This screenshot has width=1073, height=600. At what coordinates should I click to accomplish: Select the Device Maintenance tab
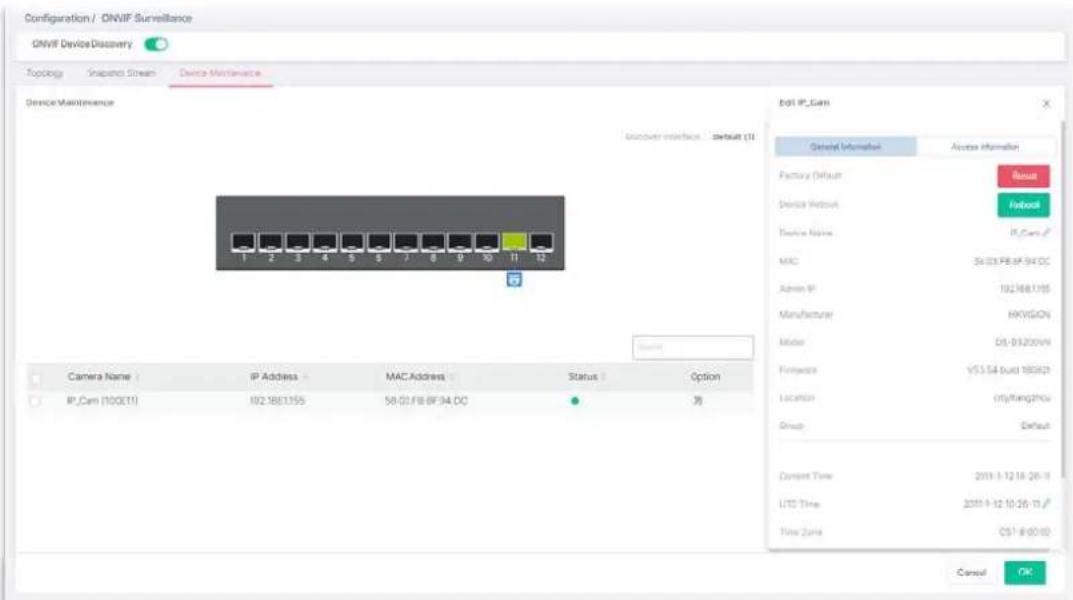(x=220, y=73)
